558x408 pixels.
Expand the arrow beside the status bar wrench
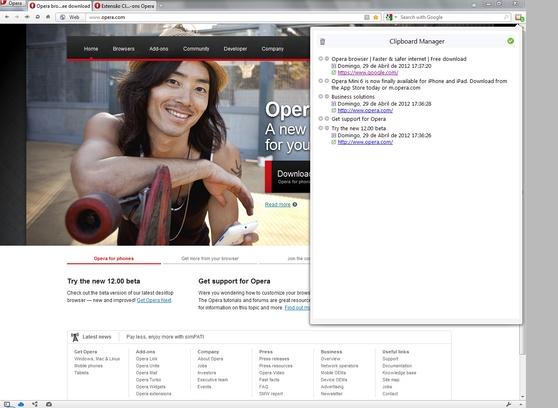pos(520,404)
